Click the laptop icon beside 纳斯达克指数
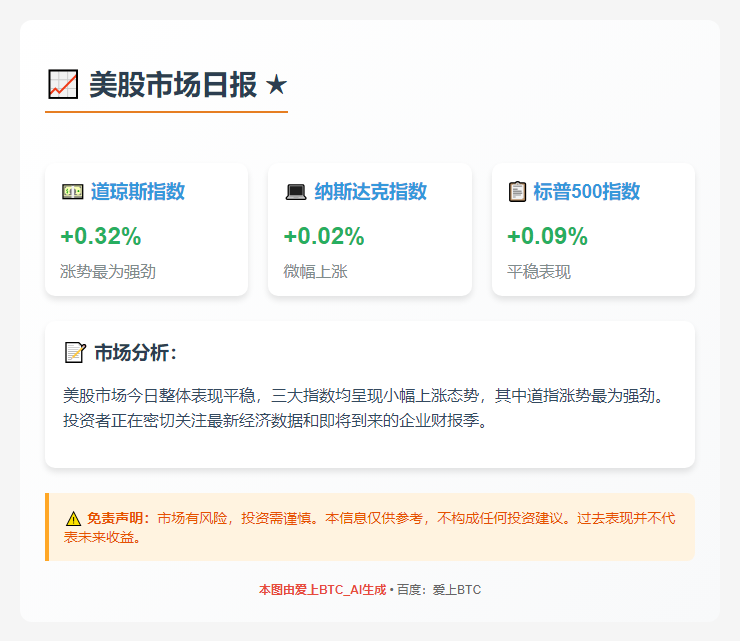The height and width of the screenshot is (641, 740). pos(296,192)
